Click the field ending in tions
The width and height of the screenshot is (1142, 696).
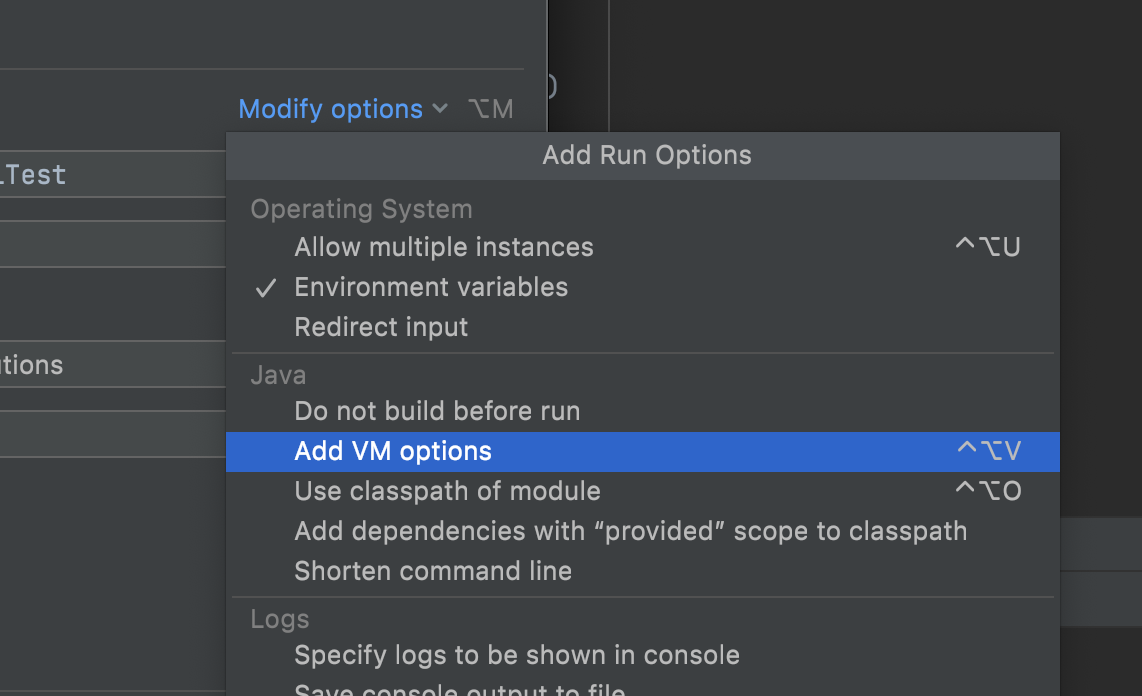click(x=113, y=364)
